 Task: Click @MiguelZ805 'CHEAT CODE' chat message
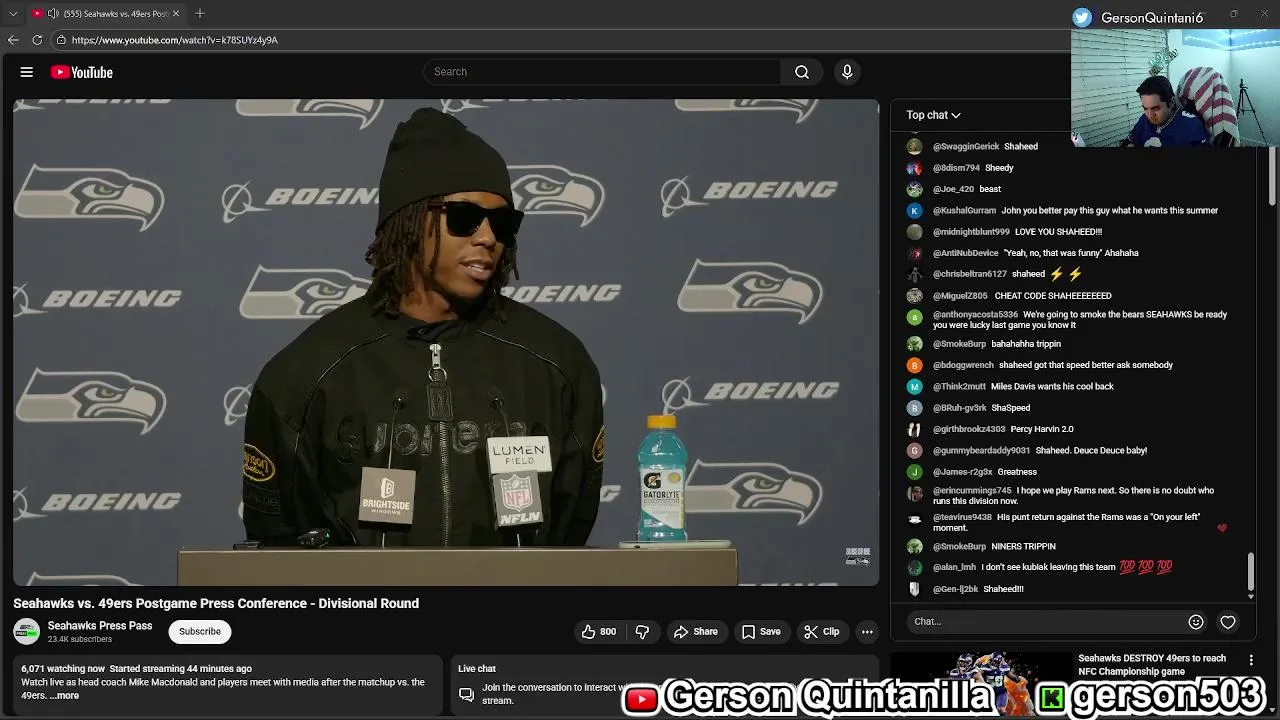tap(1053, 296)
